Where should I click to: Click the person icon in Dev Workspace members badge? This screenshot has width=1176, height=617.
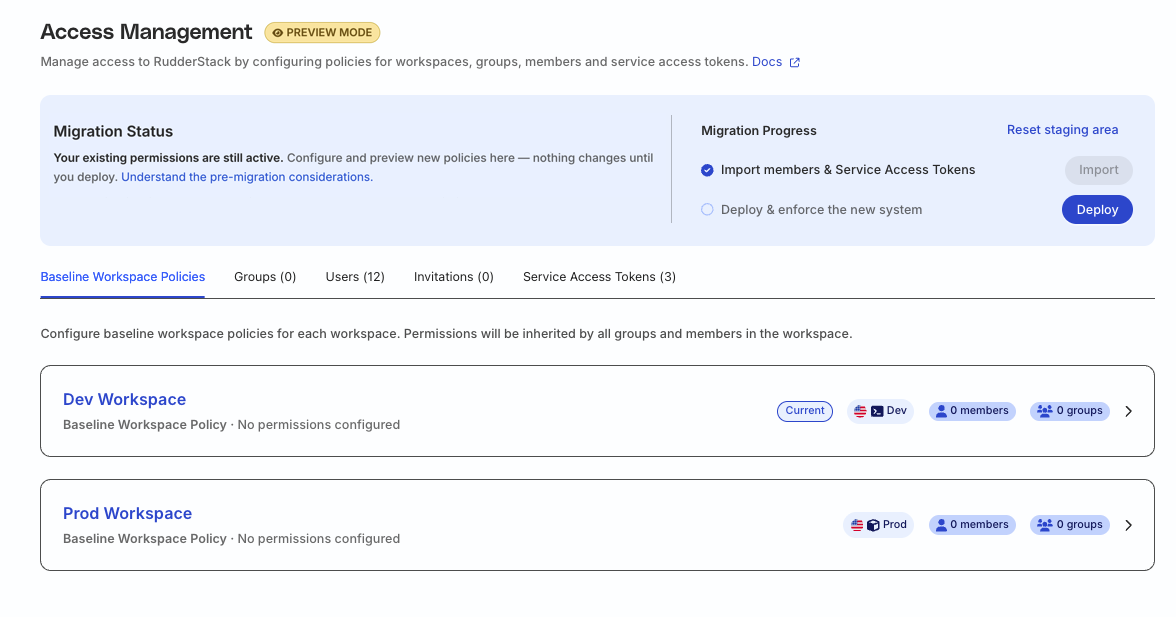point(940,411)
